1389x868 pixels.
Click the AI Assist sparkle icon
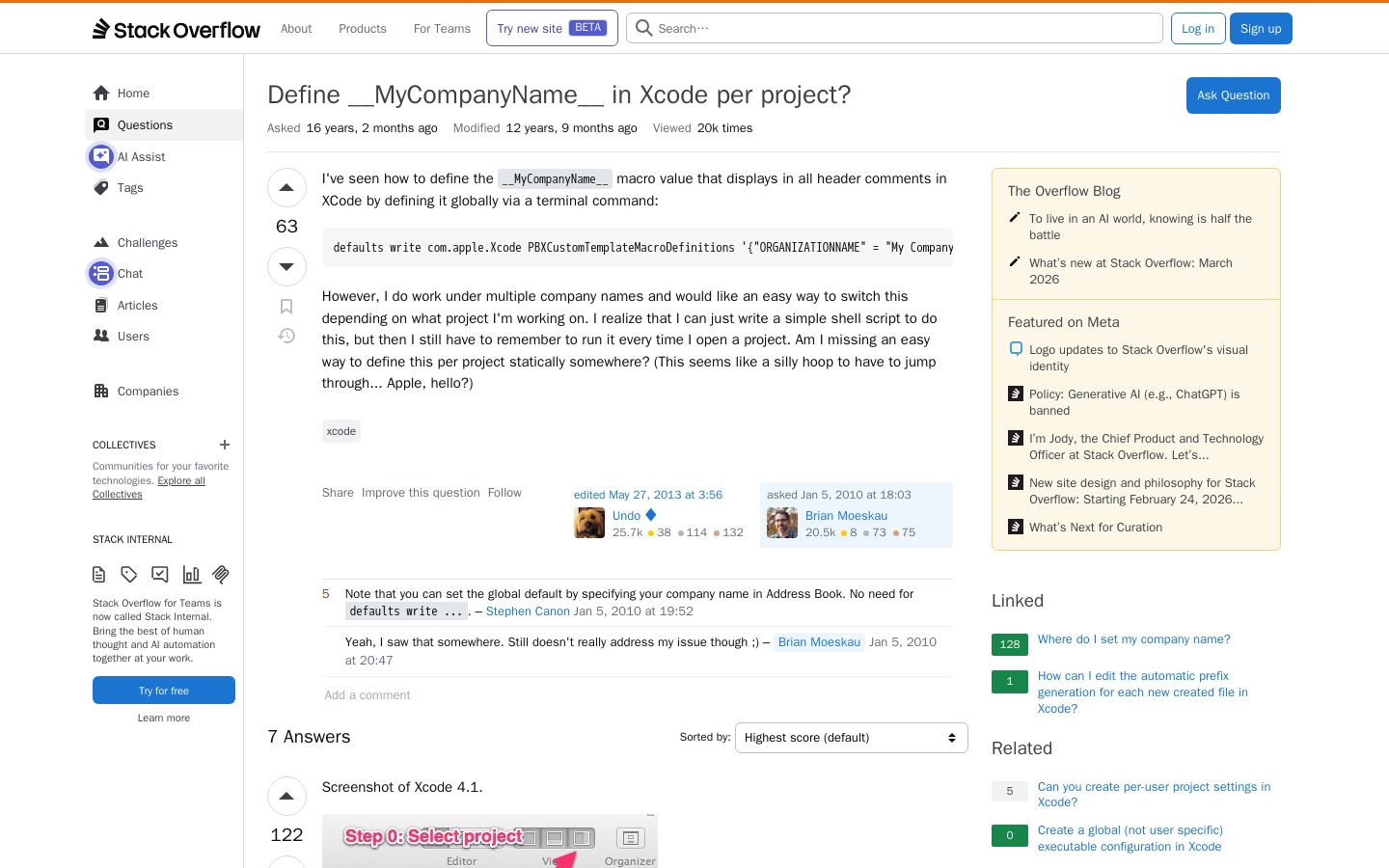pos(101,156)
